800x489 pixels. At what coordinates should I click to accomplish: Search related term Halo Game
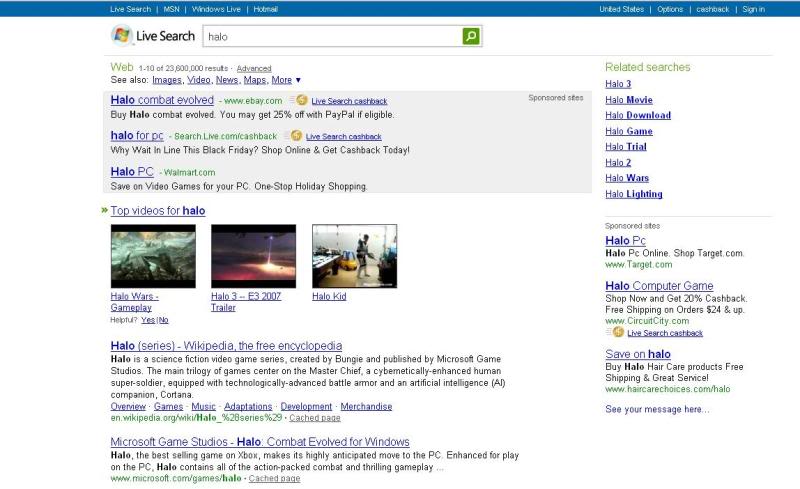(629, 131)
